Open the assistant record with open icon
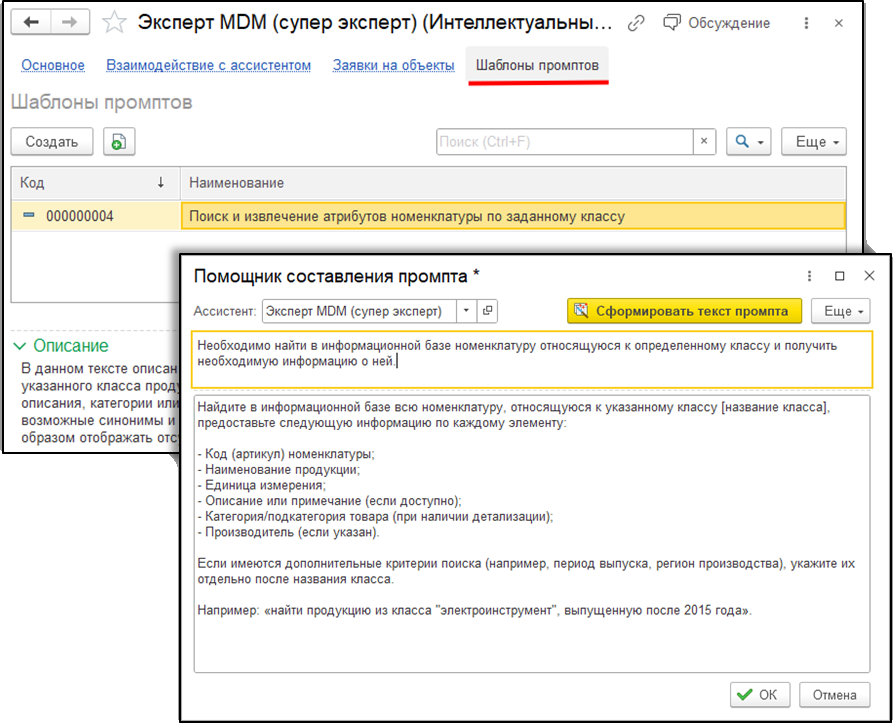 tap(488, 311)
